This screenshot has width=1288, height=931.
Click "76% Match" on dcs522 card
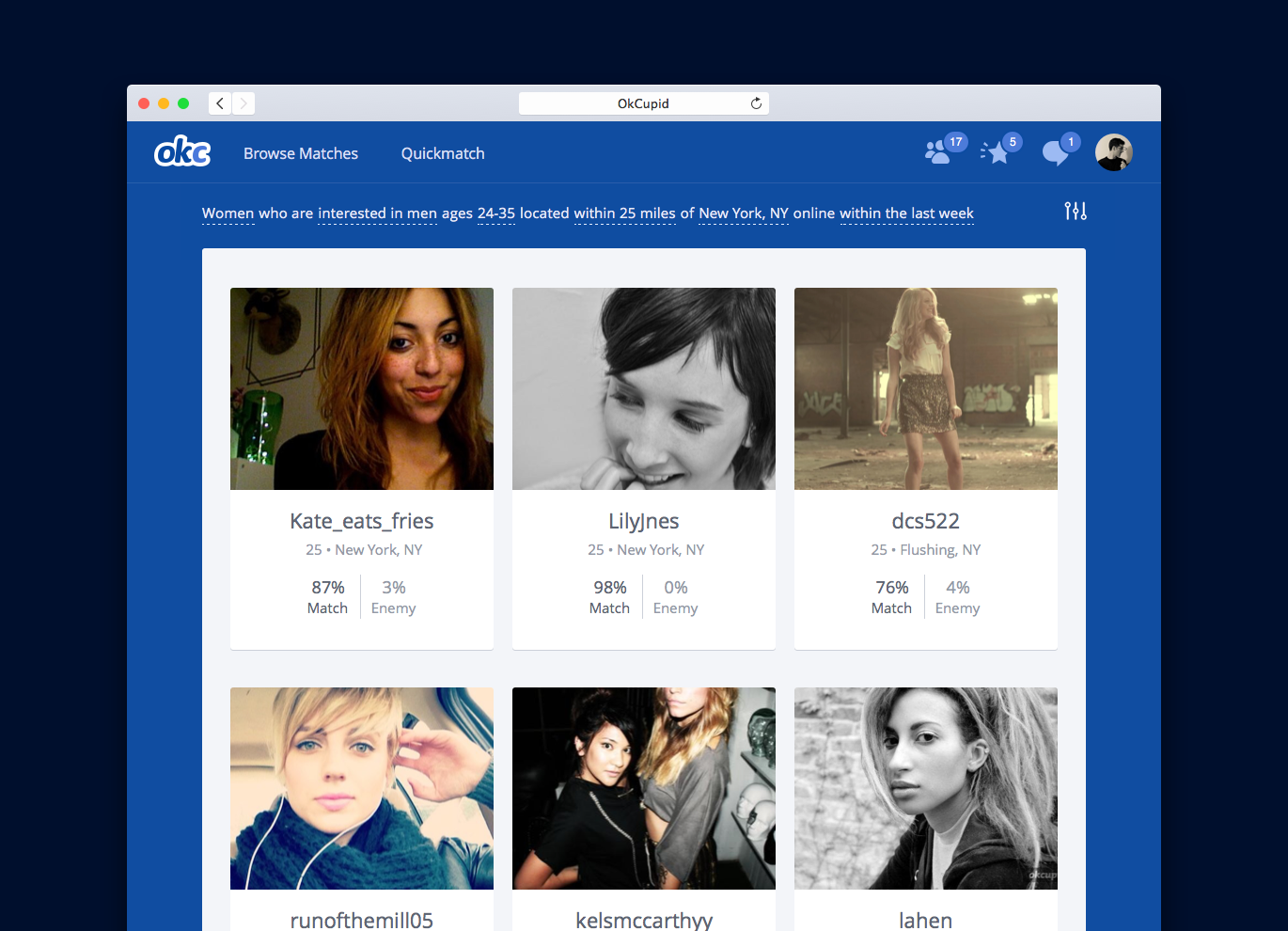point(891,597)
